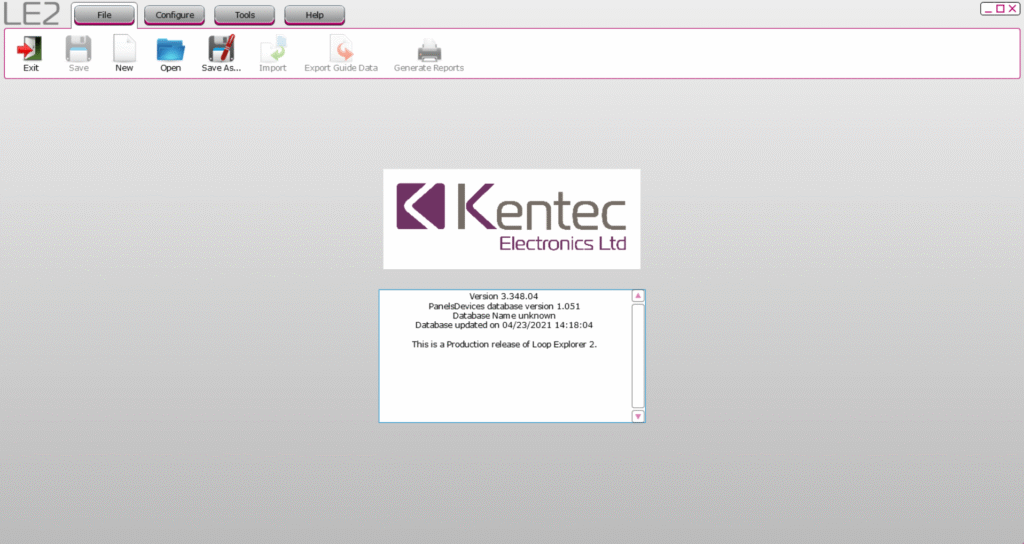This screenshot has height=544, width=1024.
Task: Minimize the Loop Explorer window
Action: pos(987,9)
